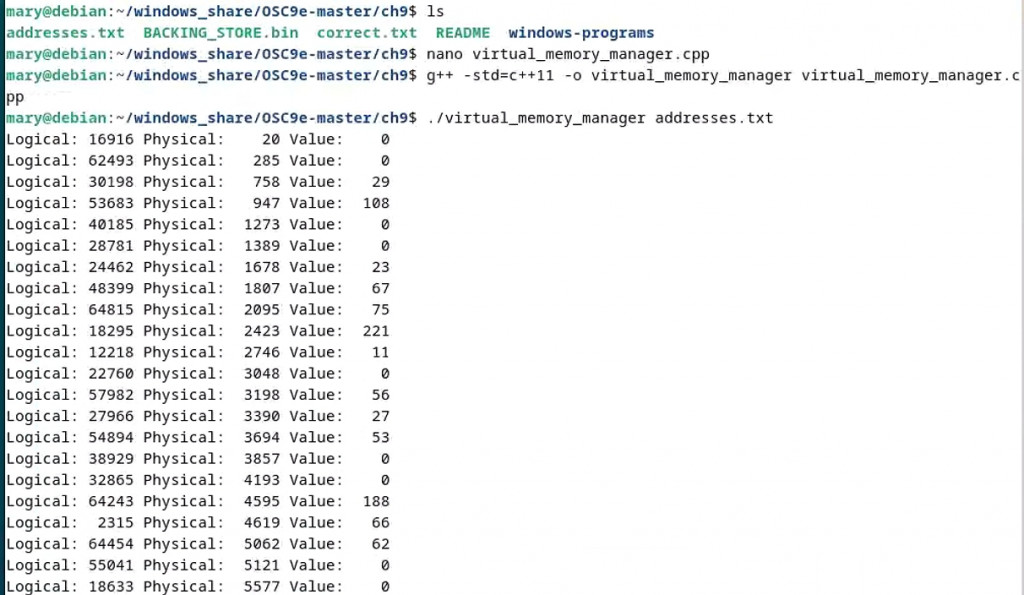Click the nano virtual_memory_manager.cpp command
This screenshot has width=1024, height=595.
click(568, 54)
